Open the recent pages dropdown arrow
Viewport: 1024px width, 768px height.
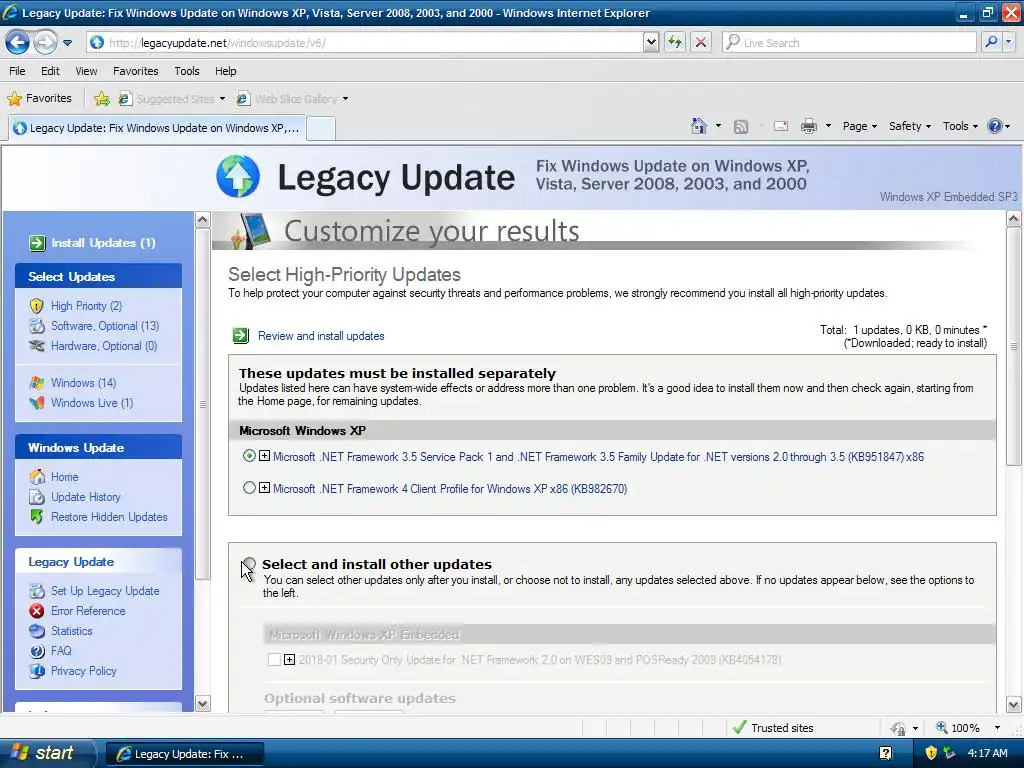(67, 43)
